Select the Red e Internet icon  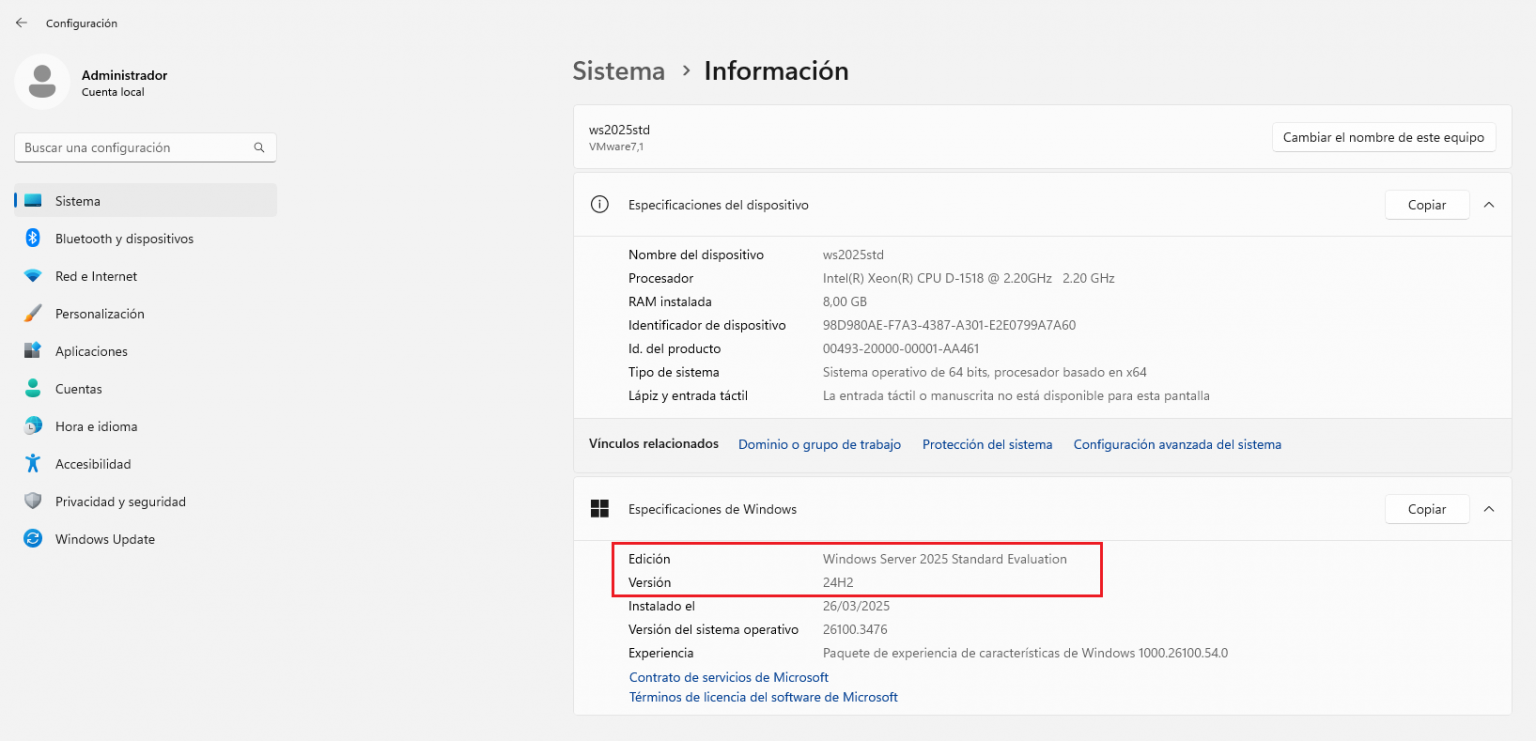coord(33,276)
